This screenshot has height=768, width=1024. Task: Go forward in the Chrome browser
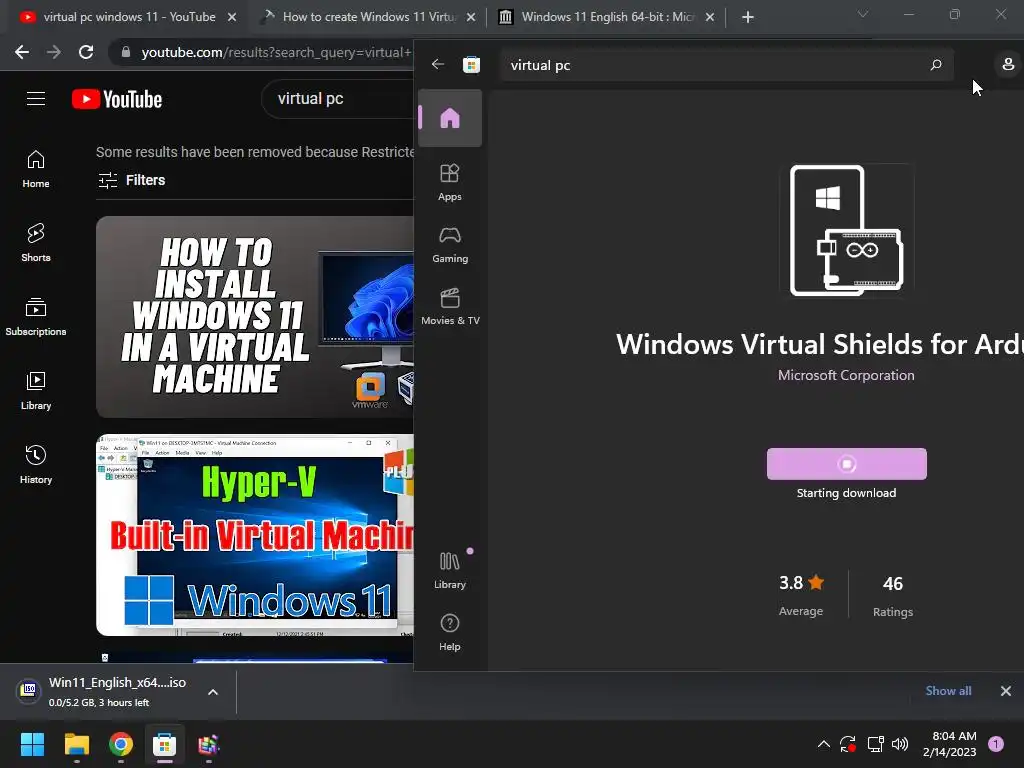54,52
